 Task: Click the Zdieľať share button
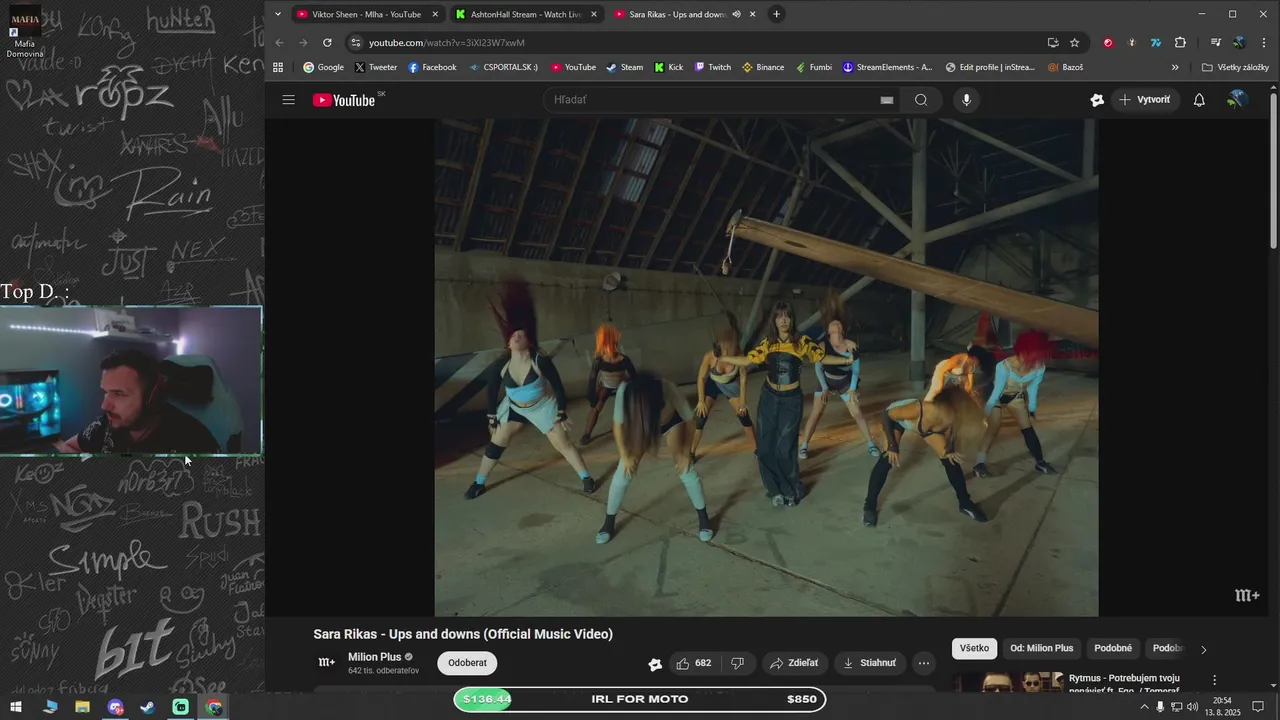point(793,663)
